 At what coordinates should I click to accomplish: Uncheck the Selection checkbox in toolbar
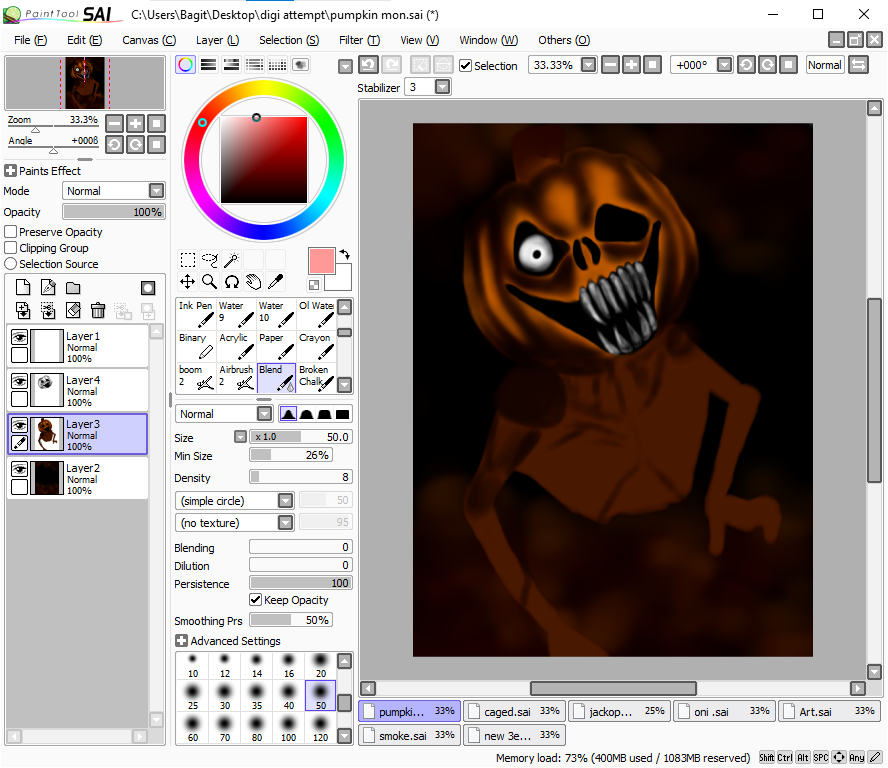466,66
